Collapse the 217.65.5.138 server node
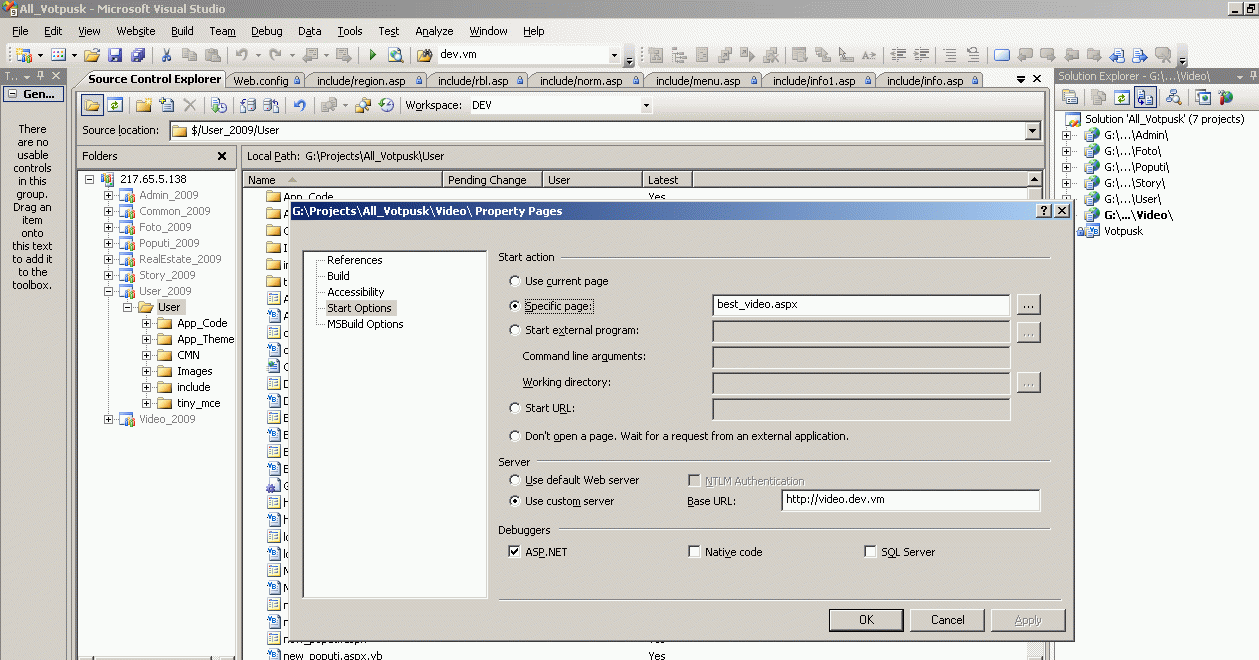 90,179
